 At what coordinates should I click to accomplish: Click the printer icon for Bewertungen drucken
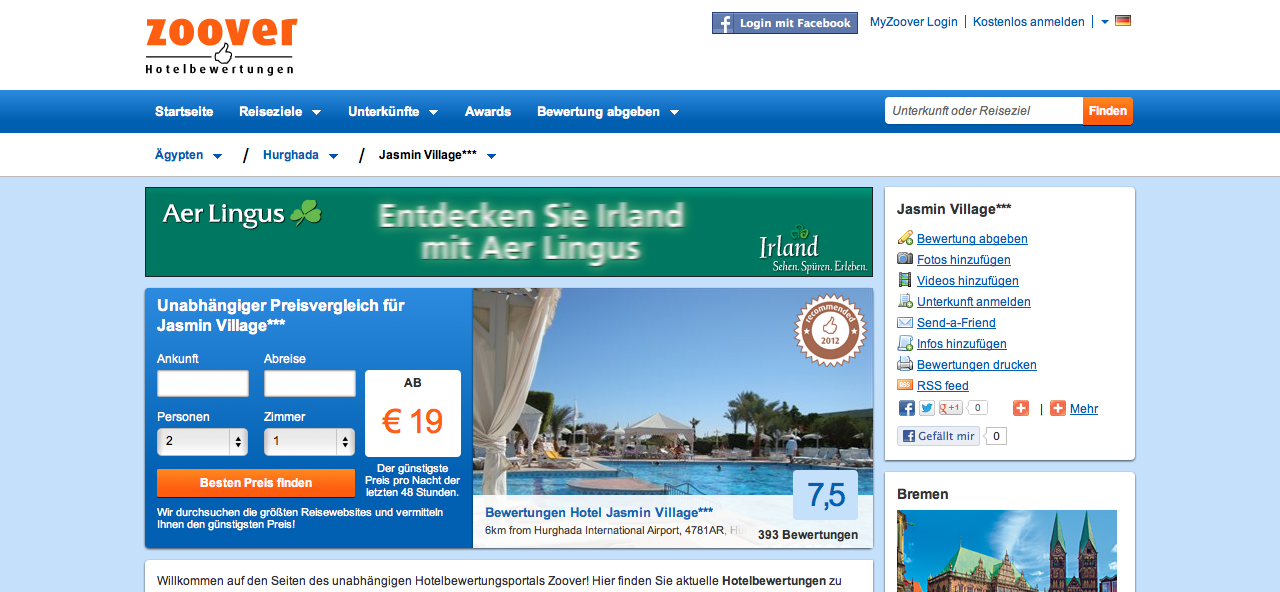[x=905, y=364]
